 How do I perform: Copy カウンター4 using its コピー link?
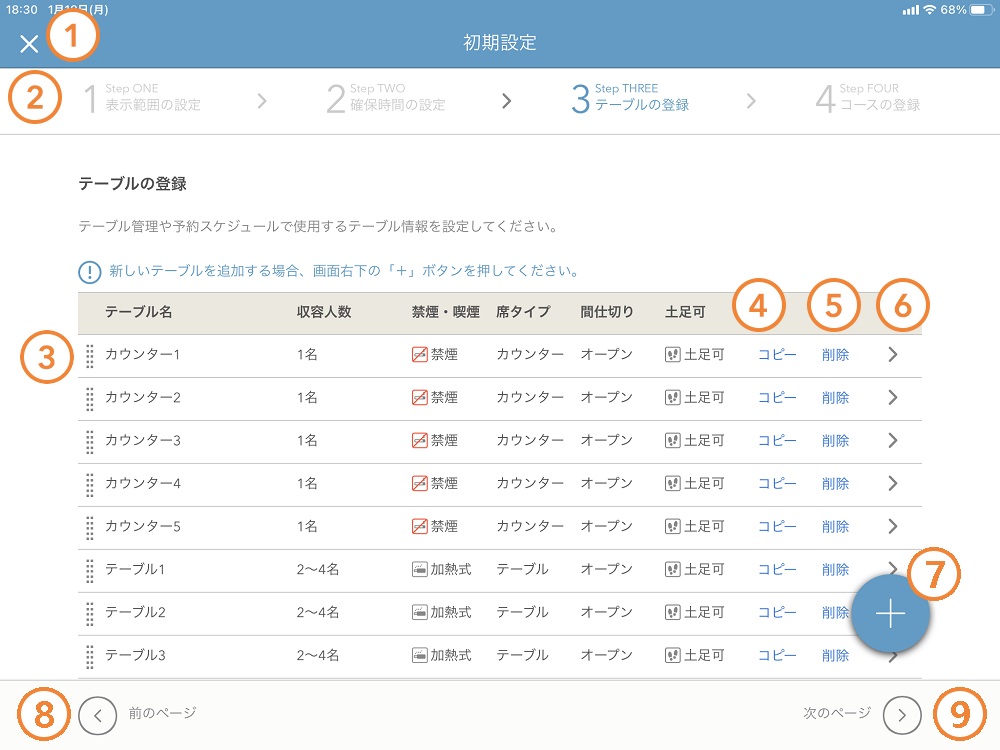[778, 483]
